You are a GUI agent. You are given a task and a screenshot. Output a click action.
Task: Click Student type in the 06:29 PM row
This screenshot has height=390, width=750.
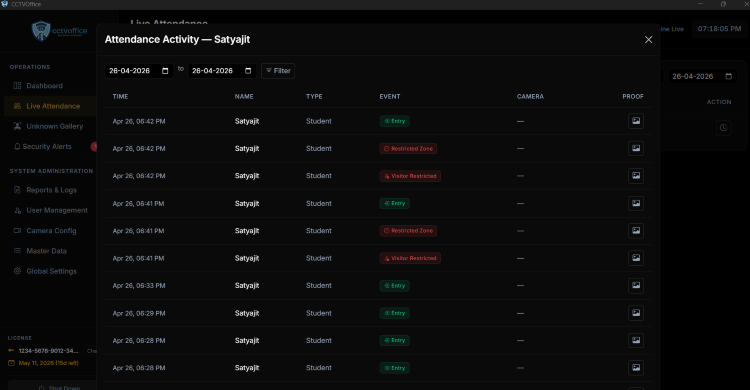click(x=319, y=313)
